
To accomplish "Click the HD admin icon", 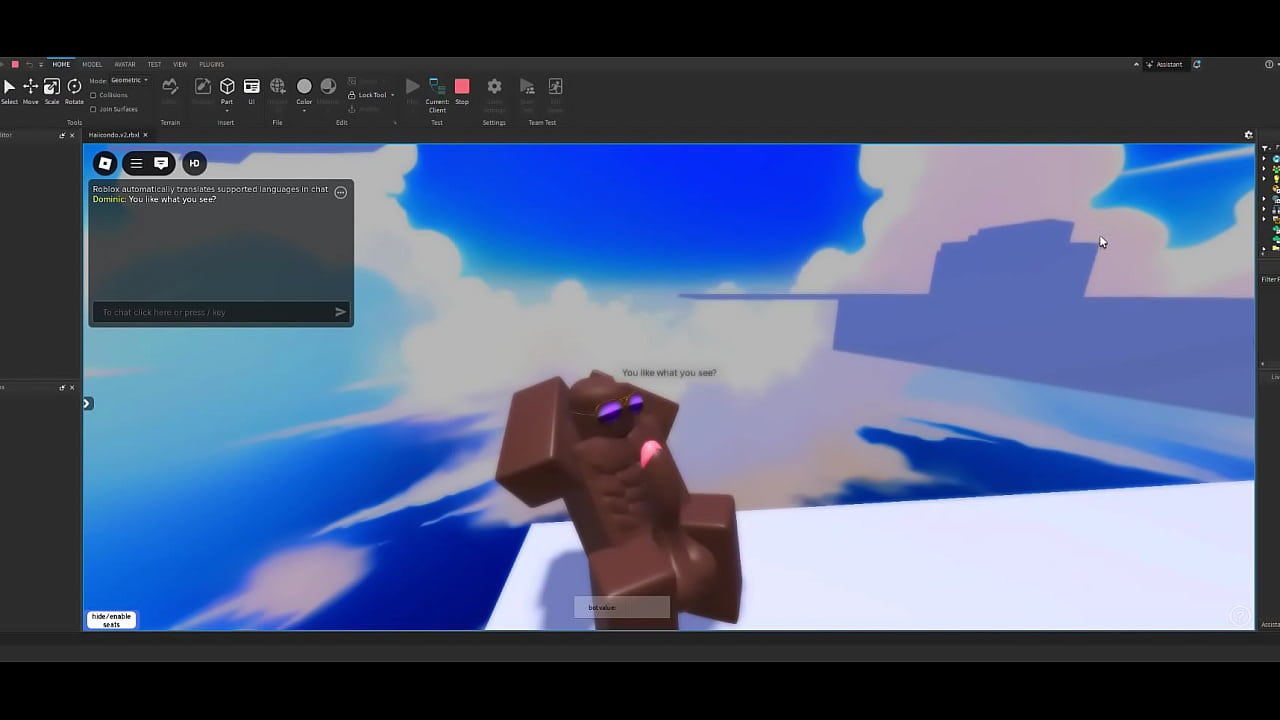I will [194, 163].
